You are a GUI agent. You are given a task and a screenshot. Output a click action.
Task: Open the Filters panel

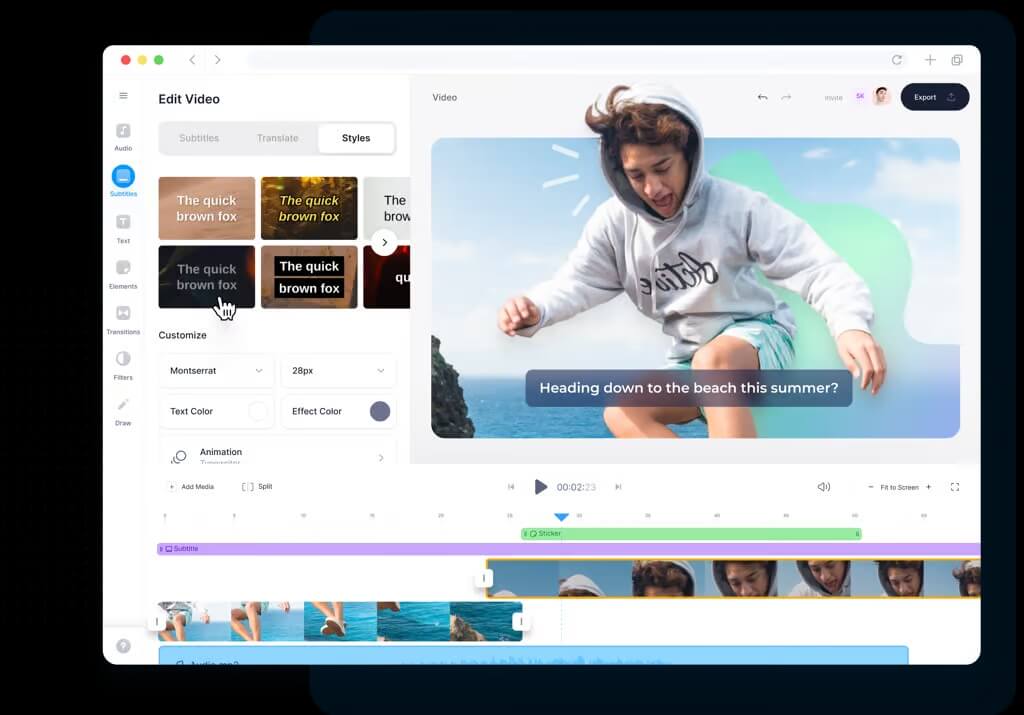pyautogui.click(x=123, y=365)
